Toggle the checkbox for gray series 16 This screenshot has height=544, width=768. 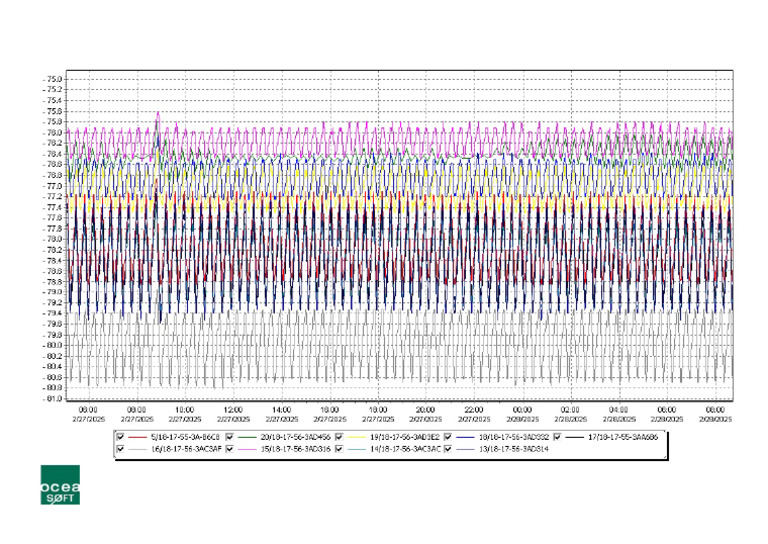click(x=120, y=449)
